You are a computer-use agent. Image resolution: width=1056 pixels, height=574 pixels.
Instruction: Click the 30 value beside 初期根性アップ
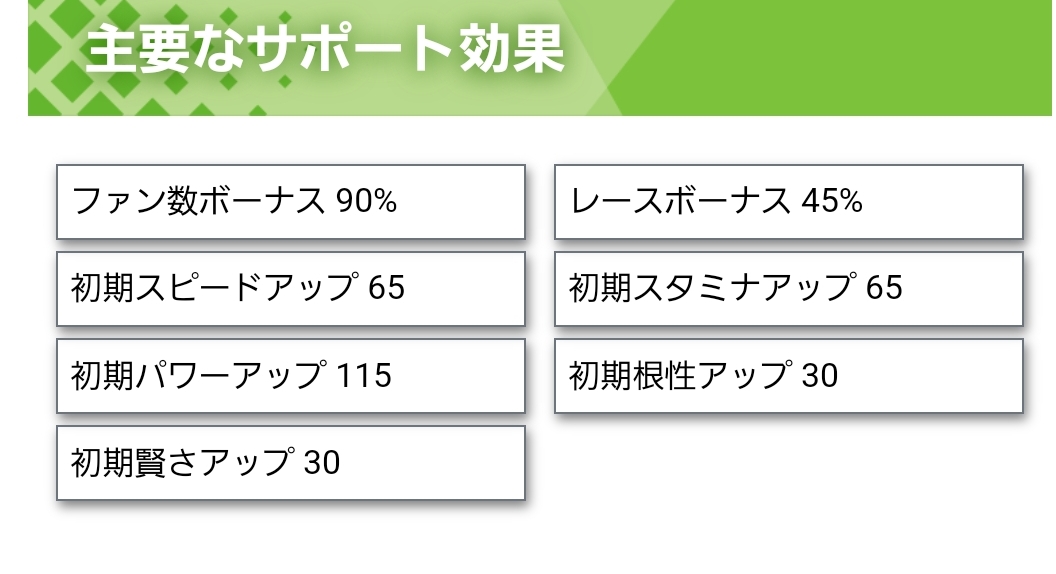[x=820, y=376]
